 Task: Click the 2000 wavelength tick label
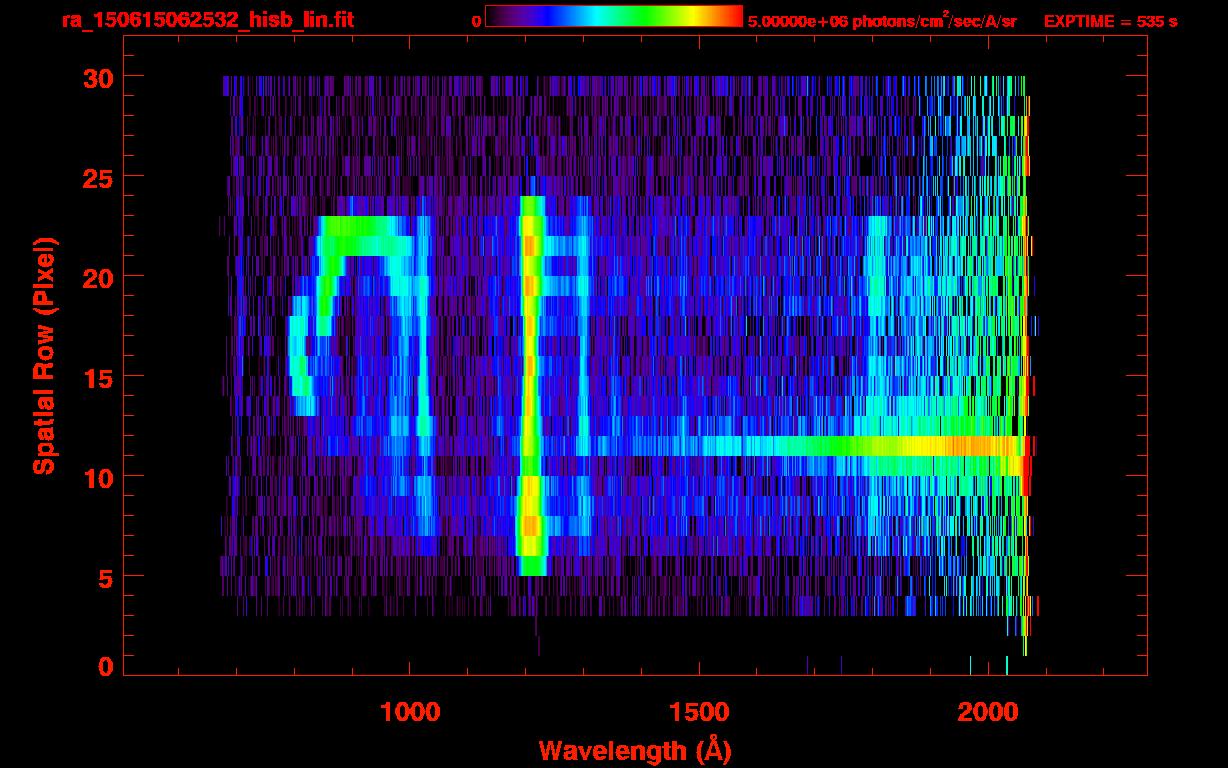(x=988, y=712)
